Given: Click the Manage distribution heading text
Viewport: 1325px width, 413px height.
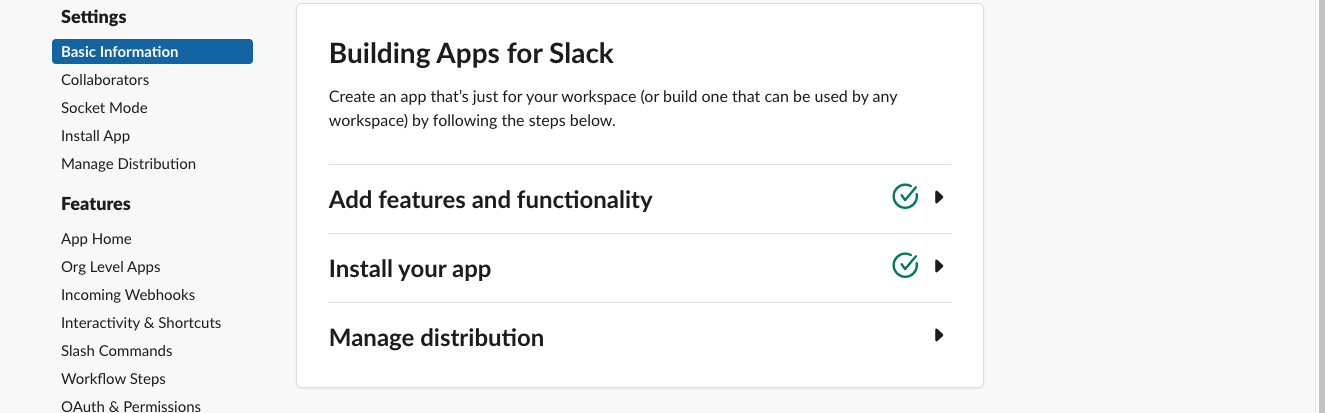Looking at the screenshot, I should (436, 338).
